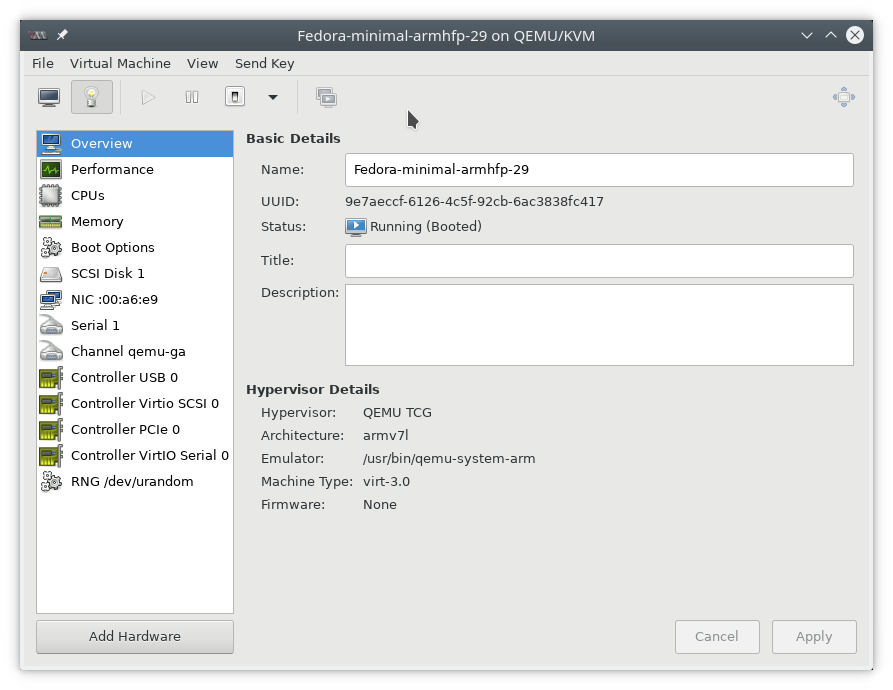Viewport: 893px width, 690px height.
Task: Select Controller USB 0
Action: 135,377
